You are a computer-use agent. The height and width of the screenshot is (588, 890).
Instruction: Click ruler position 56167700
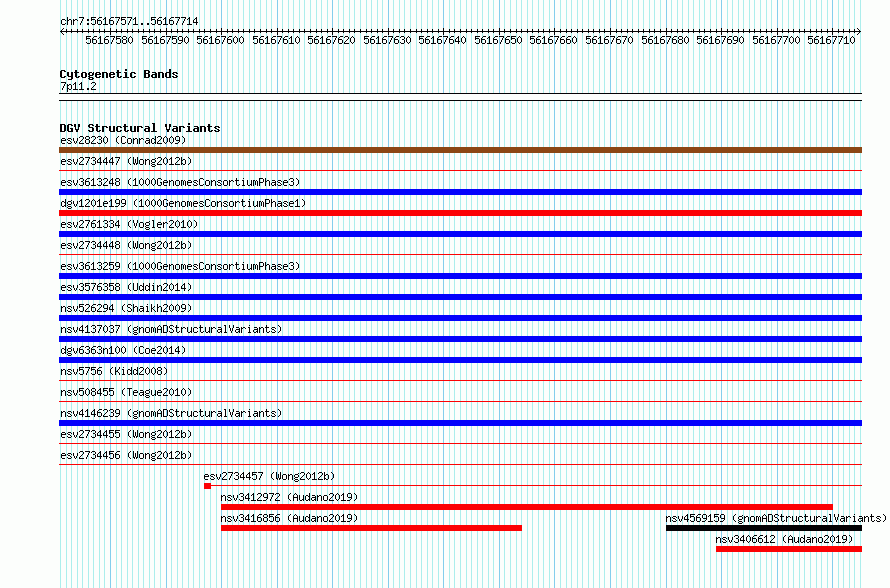(776, 40)
